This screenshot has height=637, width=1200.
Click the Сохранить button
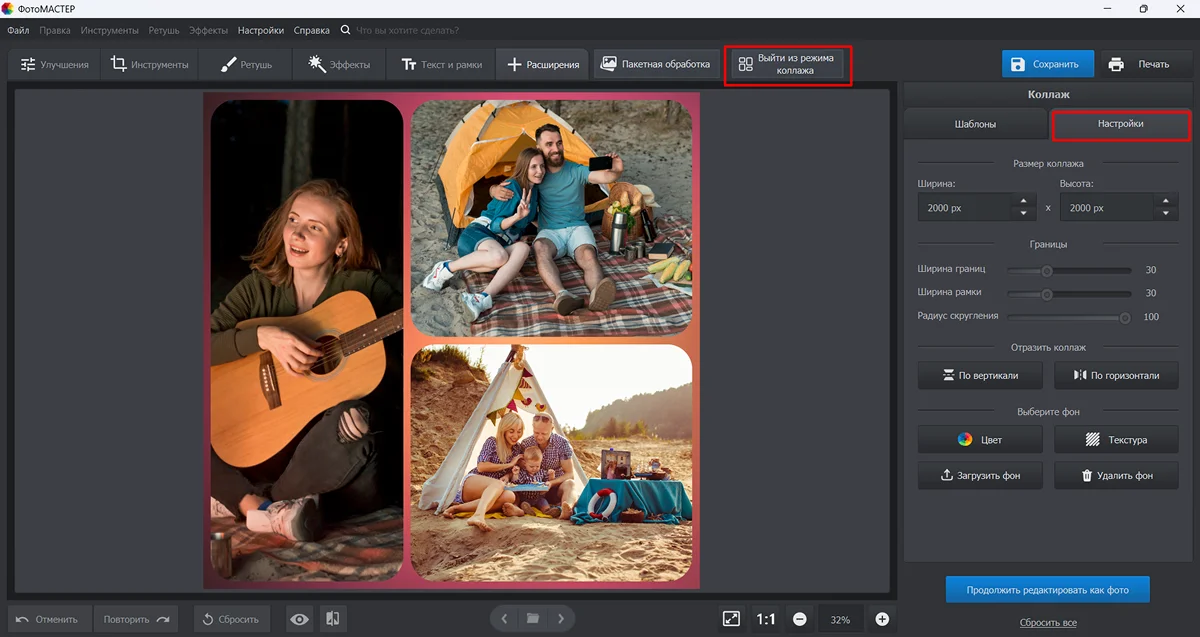[x=1047, y=64]
